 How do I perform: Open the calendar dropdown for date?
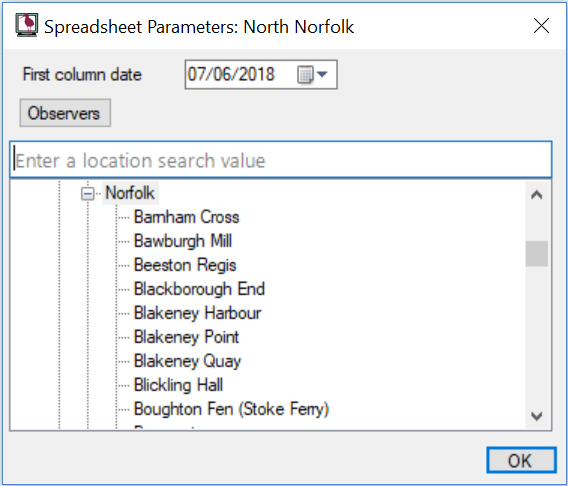coord(313,75)
